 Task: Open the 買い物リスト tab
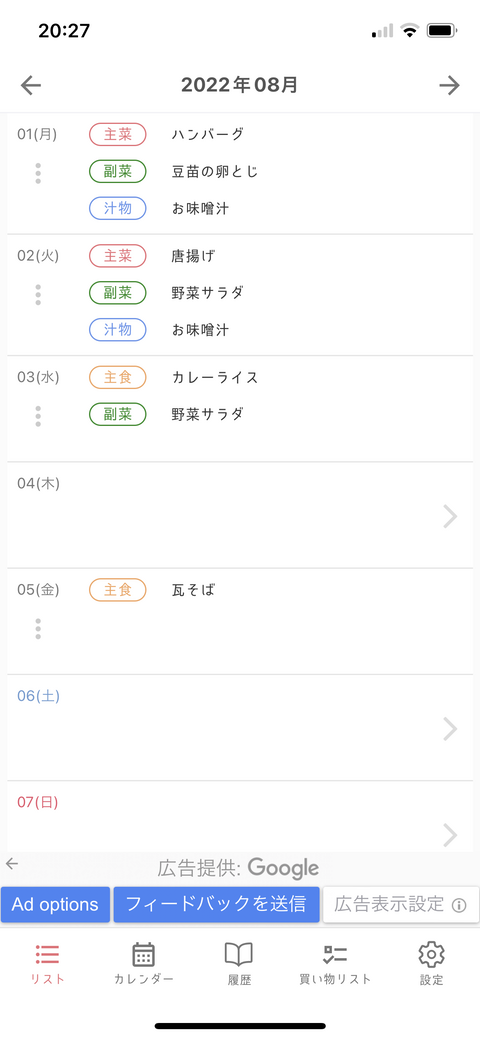coord(335,964)
